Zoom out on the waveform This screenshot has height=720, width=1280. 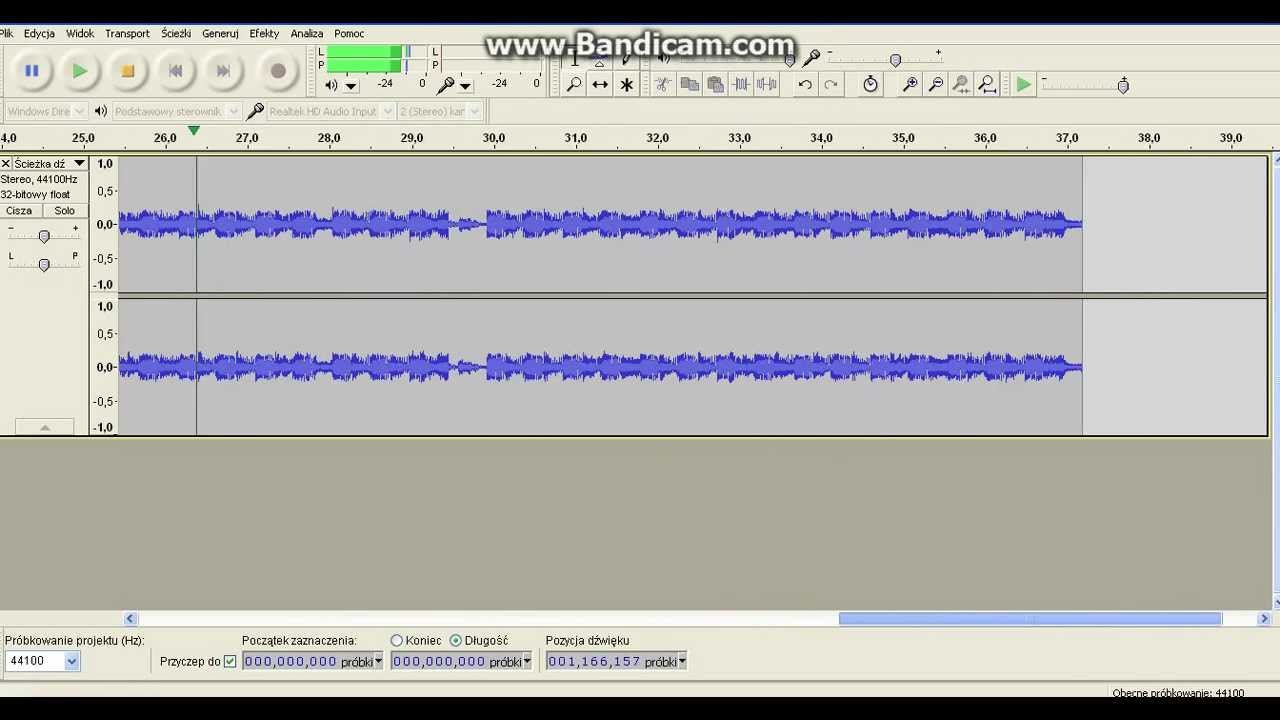[x=935, y=85]
